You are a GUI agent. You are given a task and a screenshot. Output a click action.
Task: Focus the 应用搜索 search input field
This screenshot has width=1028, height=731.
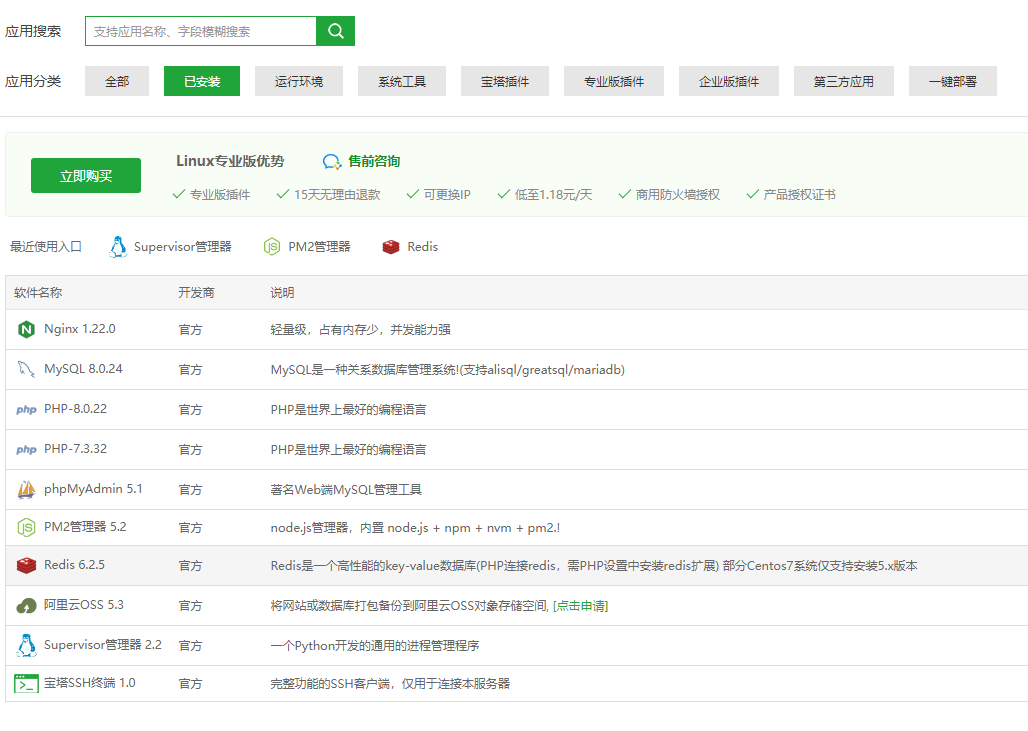pyautogui.click(x=201, y=31)
